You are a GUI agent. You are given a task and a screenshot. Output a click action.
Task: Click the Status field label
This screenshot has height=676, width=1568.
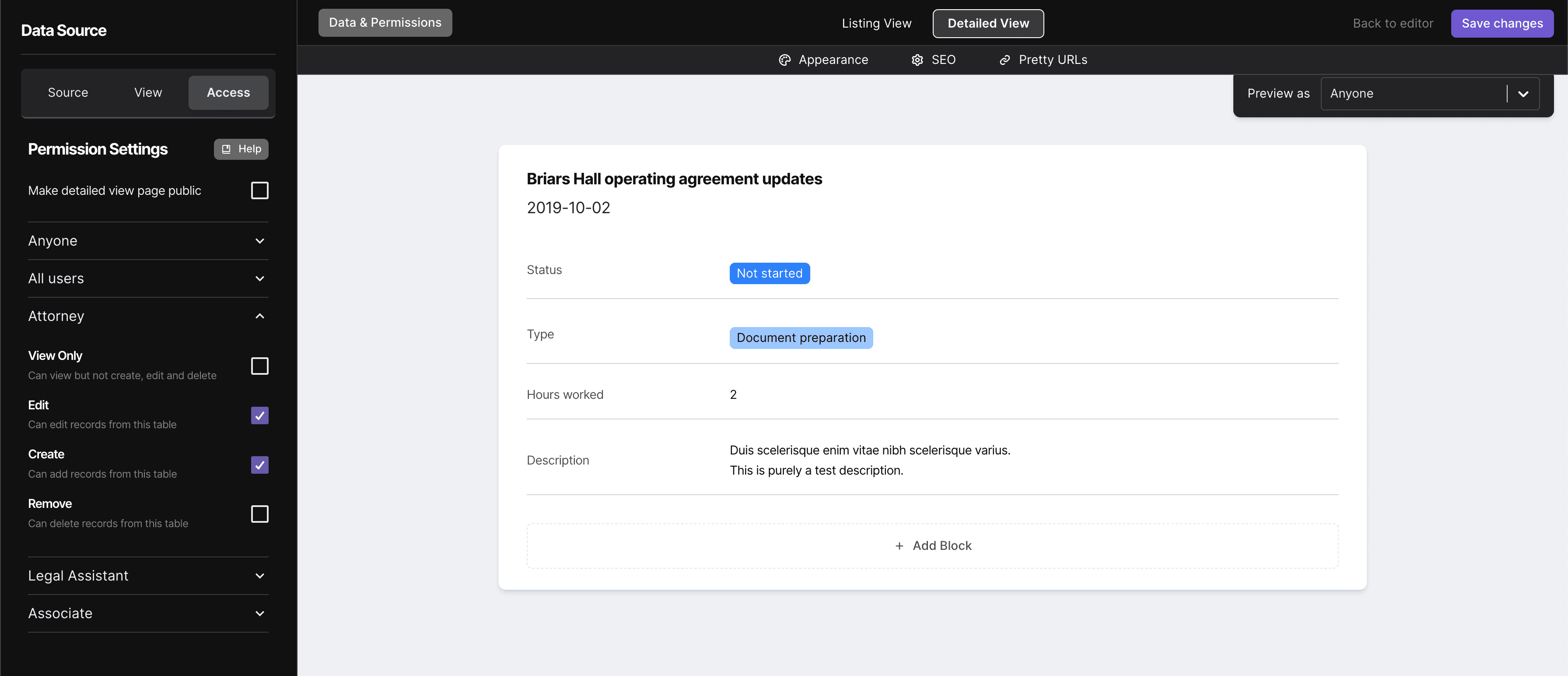point(544,270)
